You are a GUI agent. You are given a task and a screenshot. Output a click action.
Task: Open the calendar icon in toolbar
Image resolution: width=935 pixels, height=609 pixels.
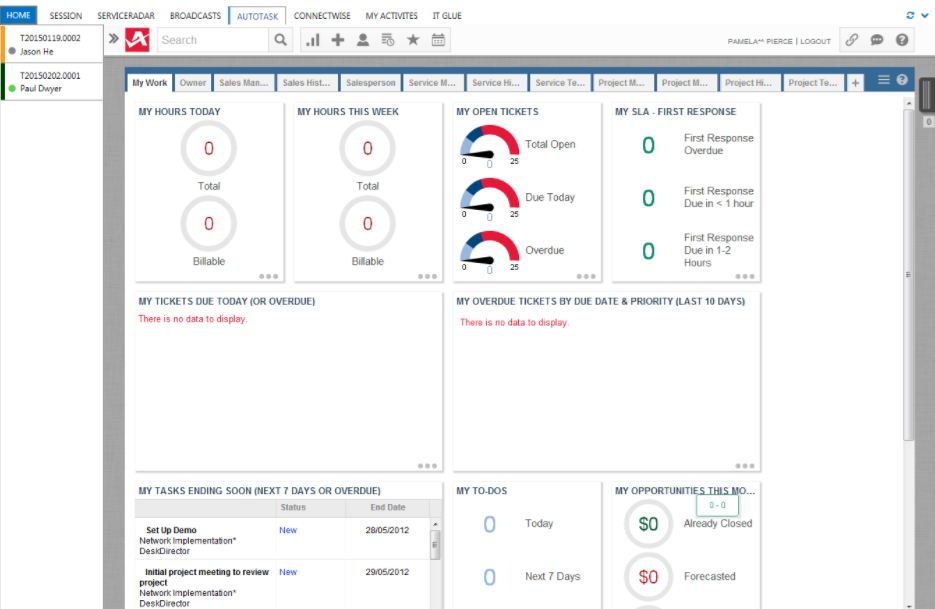coord(438,40)
